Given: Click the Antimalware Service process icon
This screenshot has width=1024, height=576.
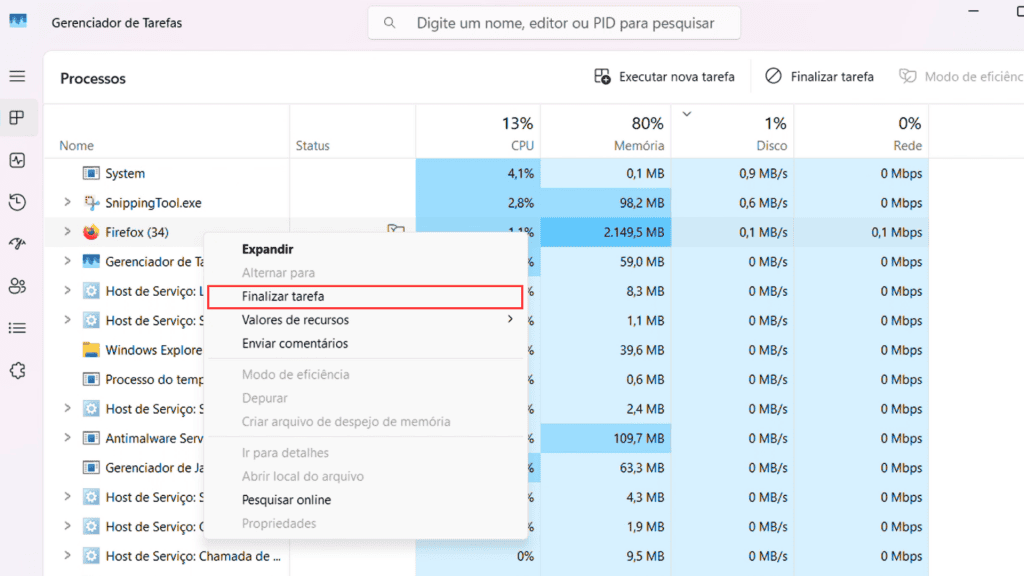Looking at the screenshot, I should (91, 438).
